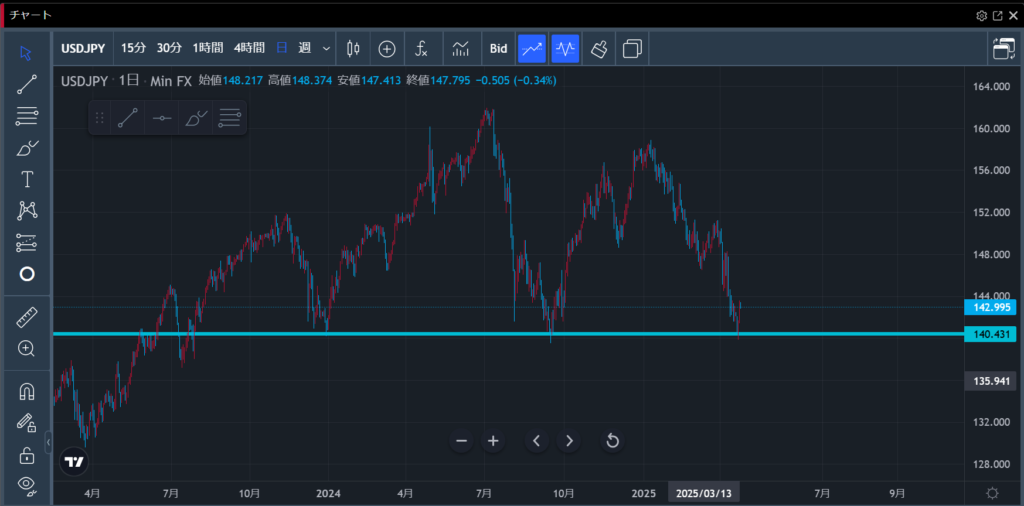Select the cursor arrow tool in left sidebar
1024x506 pixels.
point(26,53)
